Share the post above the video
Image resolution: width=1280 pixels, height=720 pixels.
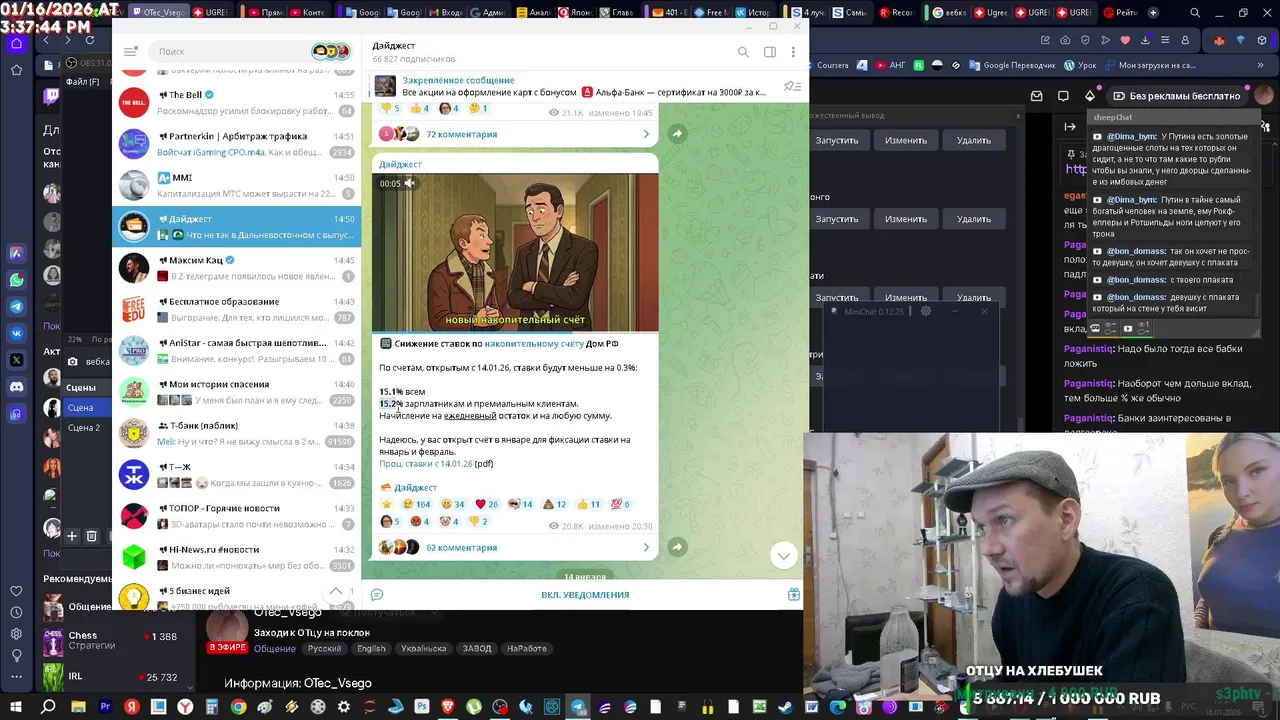[677, 133]
